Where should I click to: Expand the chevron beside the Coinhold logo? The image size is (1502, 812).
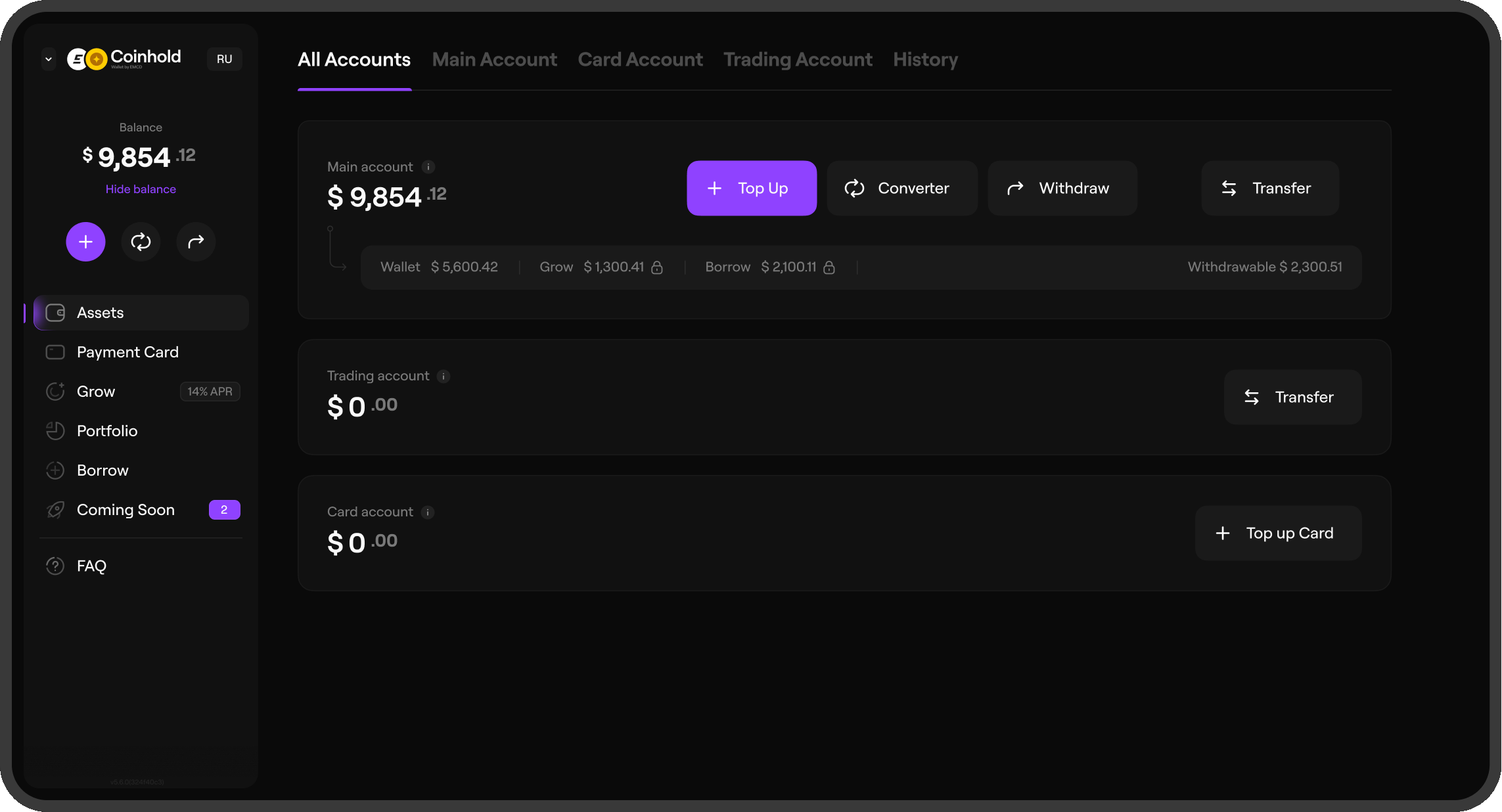tap(48, 59)
